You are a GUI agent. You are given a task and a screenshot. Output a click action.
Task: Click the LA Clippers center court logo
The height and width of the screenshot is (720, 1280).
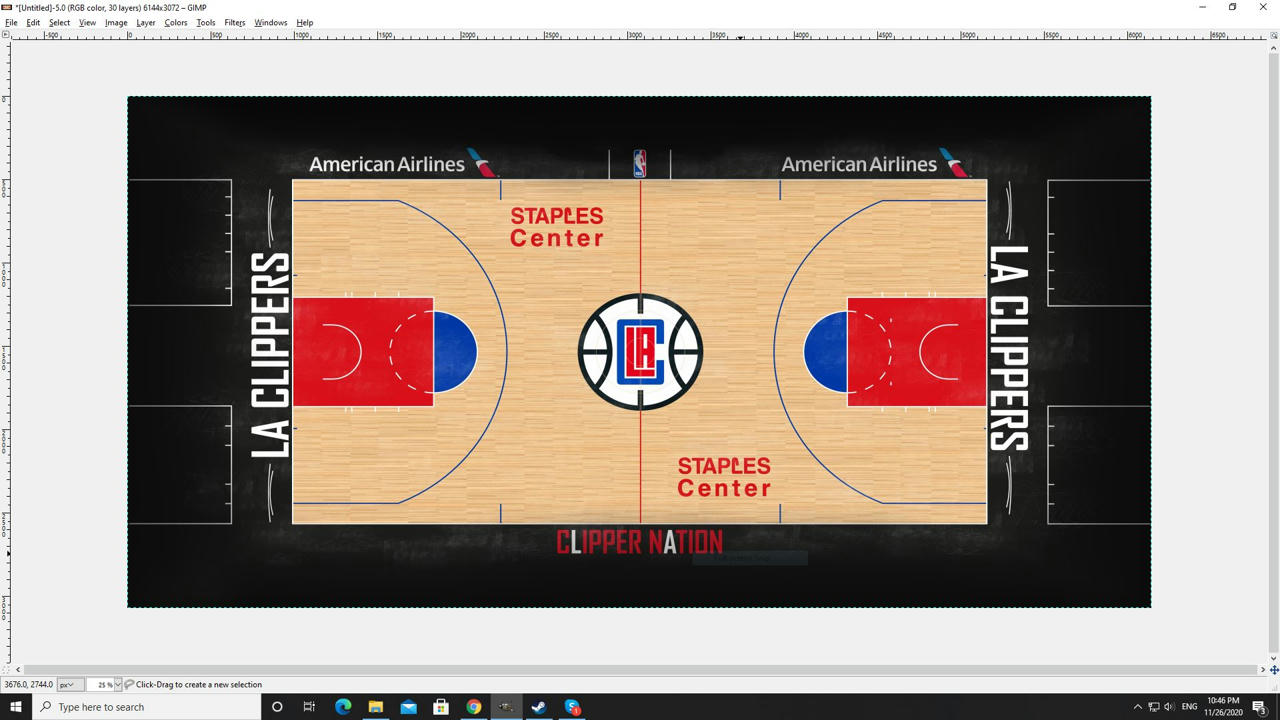click(x=640, y=352)
